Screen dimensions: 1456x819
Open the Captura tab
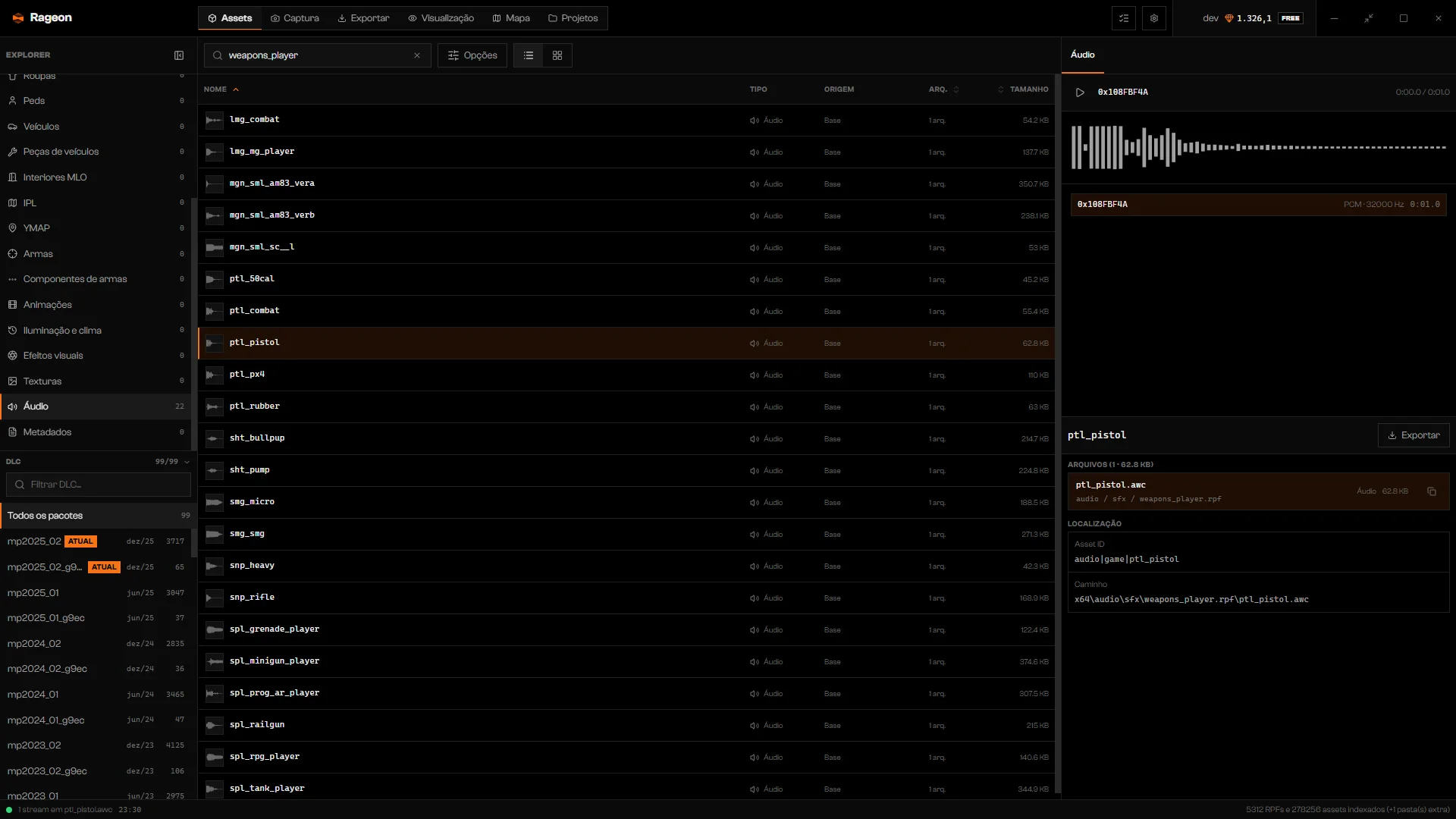tap(295, 18)
